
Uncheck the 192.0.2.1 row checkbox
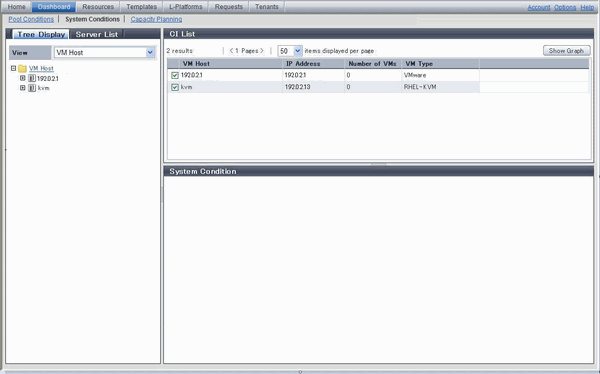click(175, 75)
